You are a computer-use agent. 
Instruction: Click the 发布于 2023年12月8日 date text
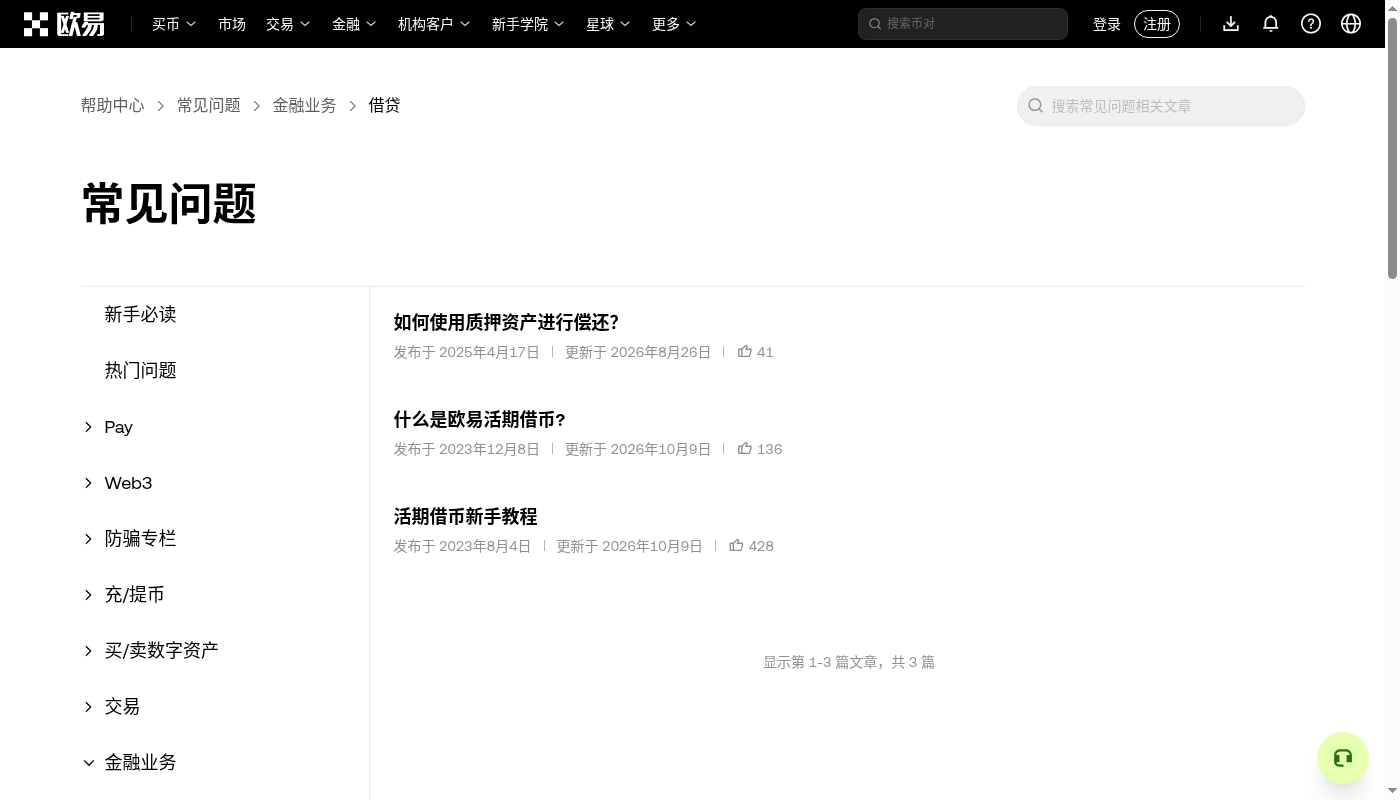467,449
